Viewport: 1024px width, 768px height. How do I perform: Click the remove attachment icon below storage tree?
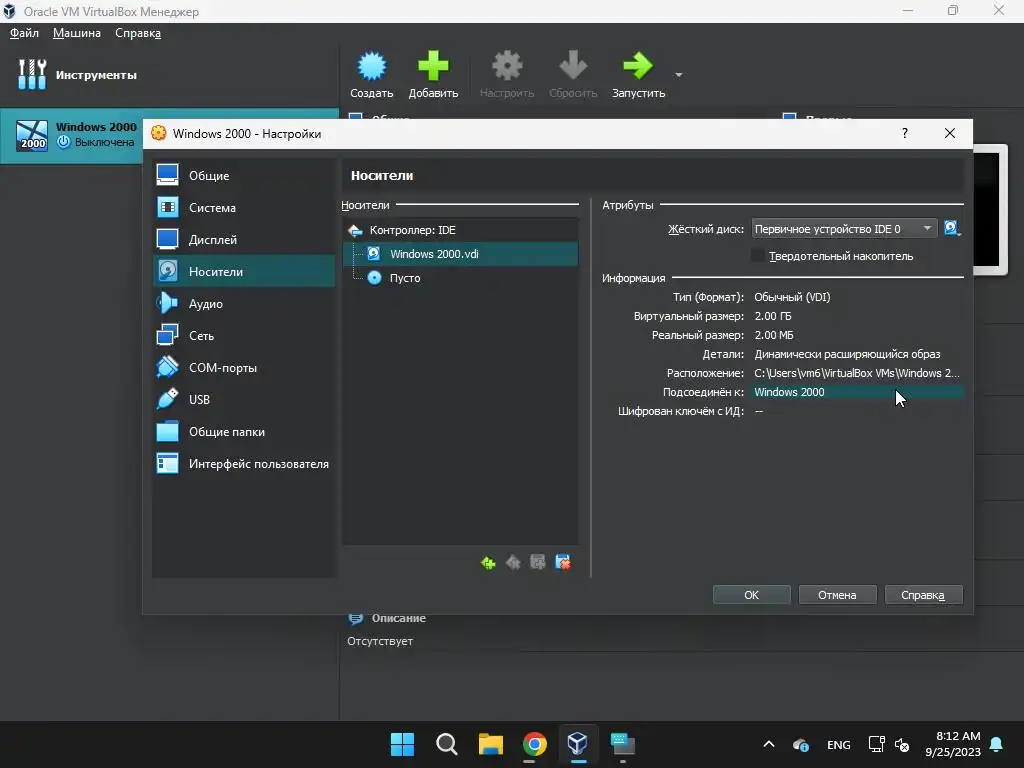(x=563, y=562)
